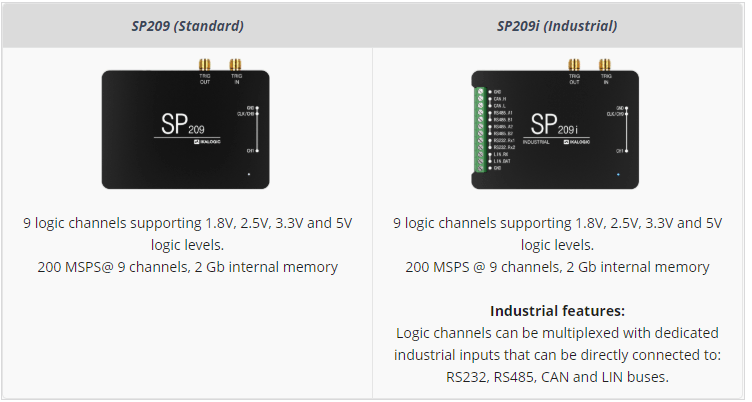The image size is (752, 402).
Task: Click TRIG OUT connector on SP209i
Action: point(574,66)
